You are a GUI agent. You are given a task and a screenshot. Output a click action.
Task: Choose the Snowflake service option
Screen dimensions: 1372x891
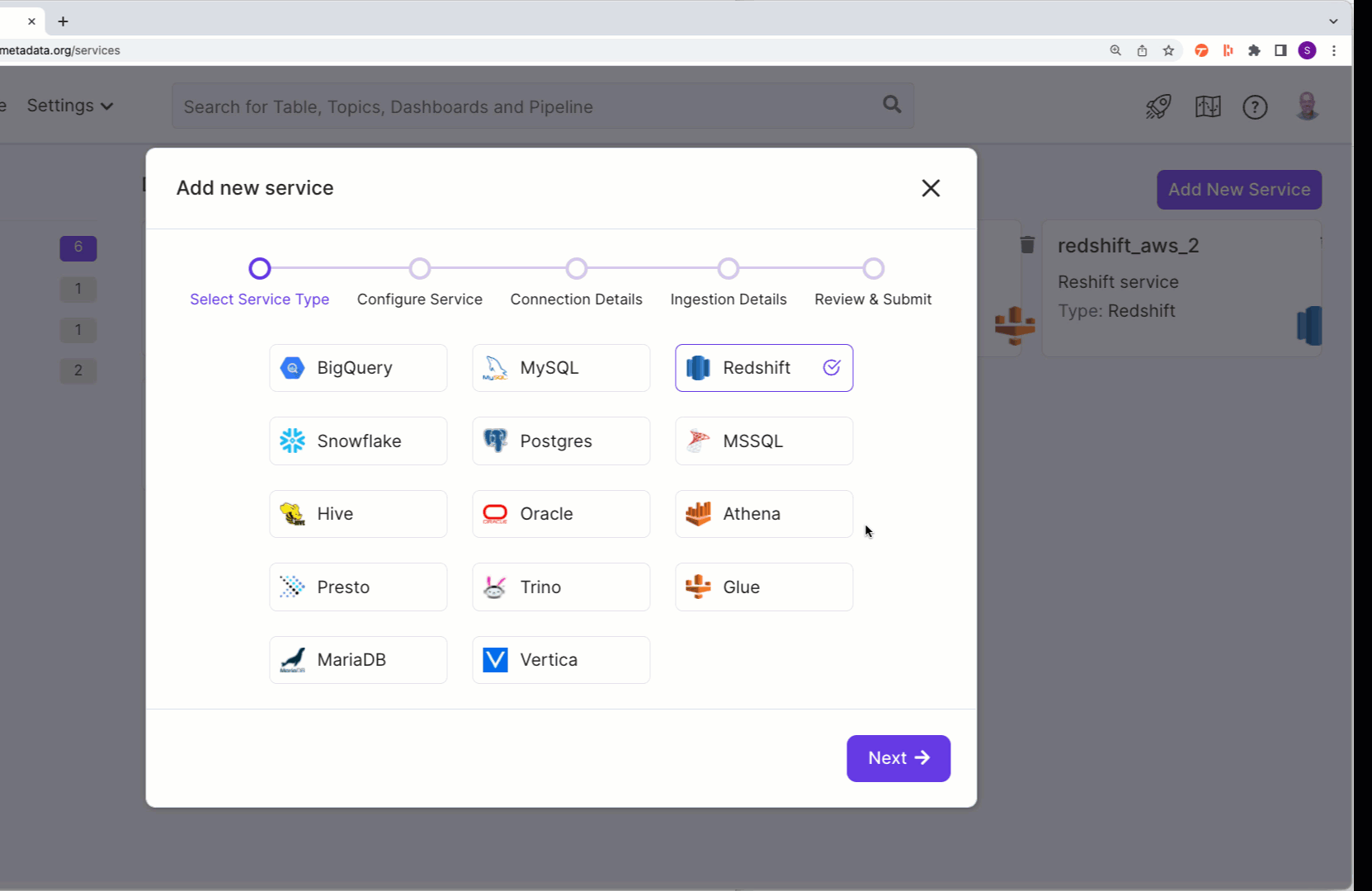point(358,441)
